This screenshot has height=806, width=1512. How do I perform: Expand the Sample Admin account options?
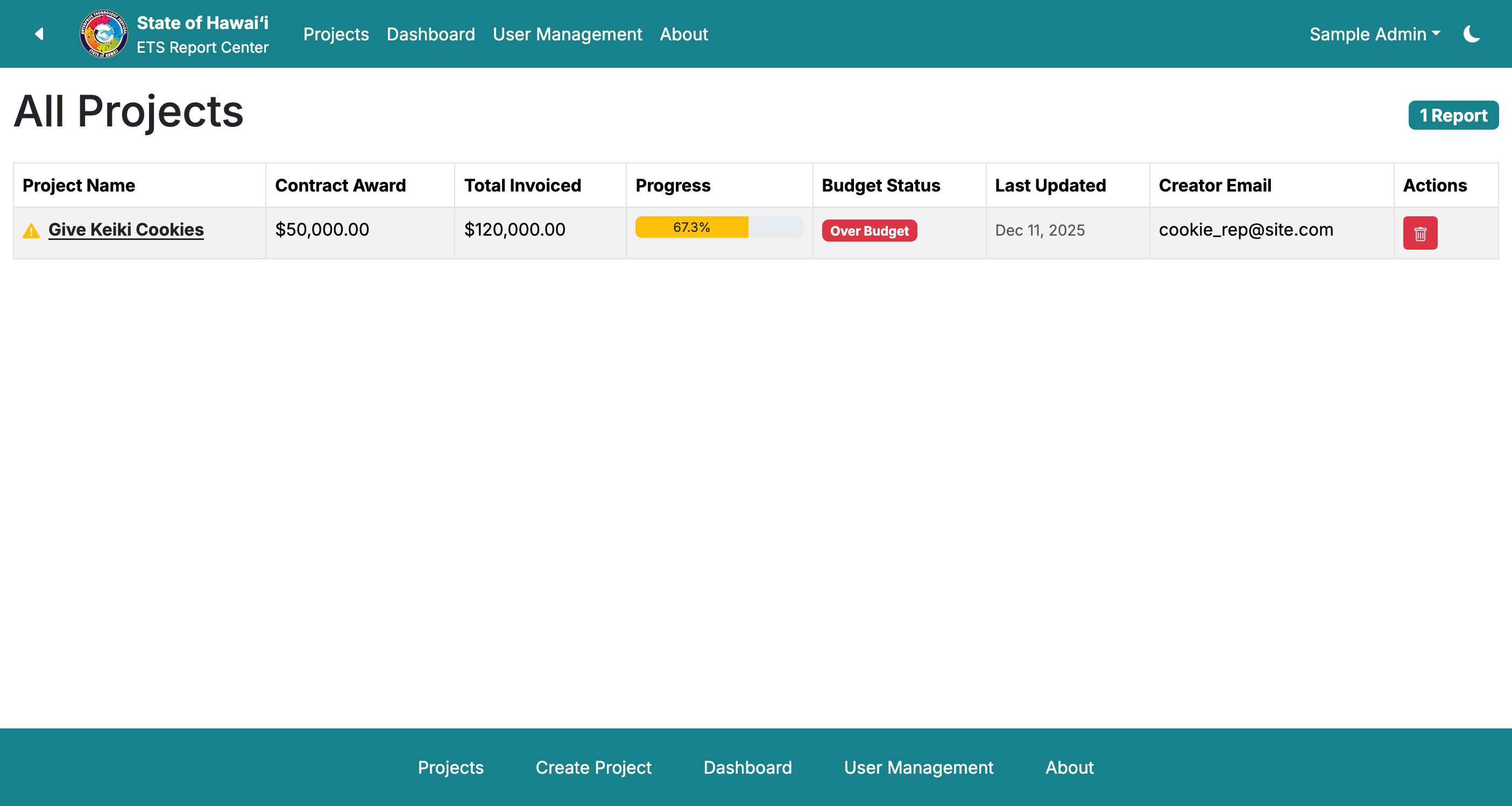pyautogui.click(x=1374, y=33)
